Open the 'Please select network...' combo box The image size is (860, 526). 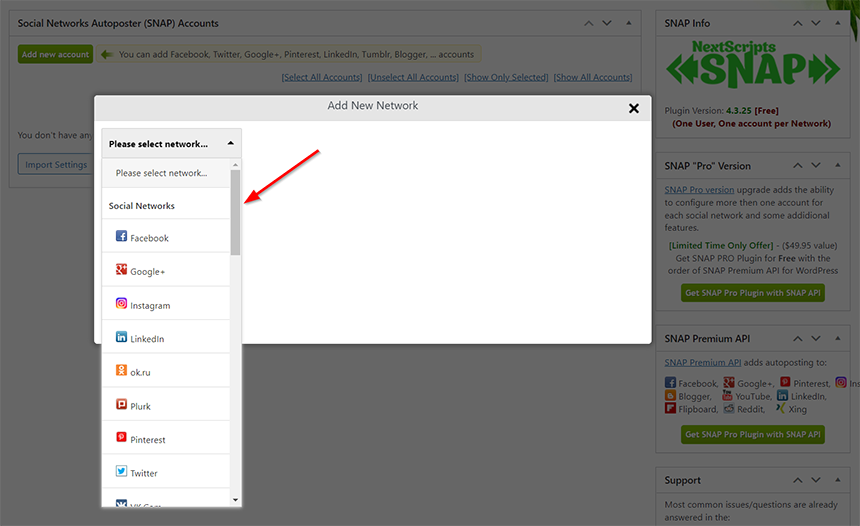pos(171,144)
